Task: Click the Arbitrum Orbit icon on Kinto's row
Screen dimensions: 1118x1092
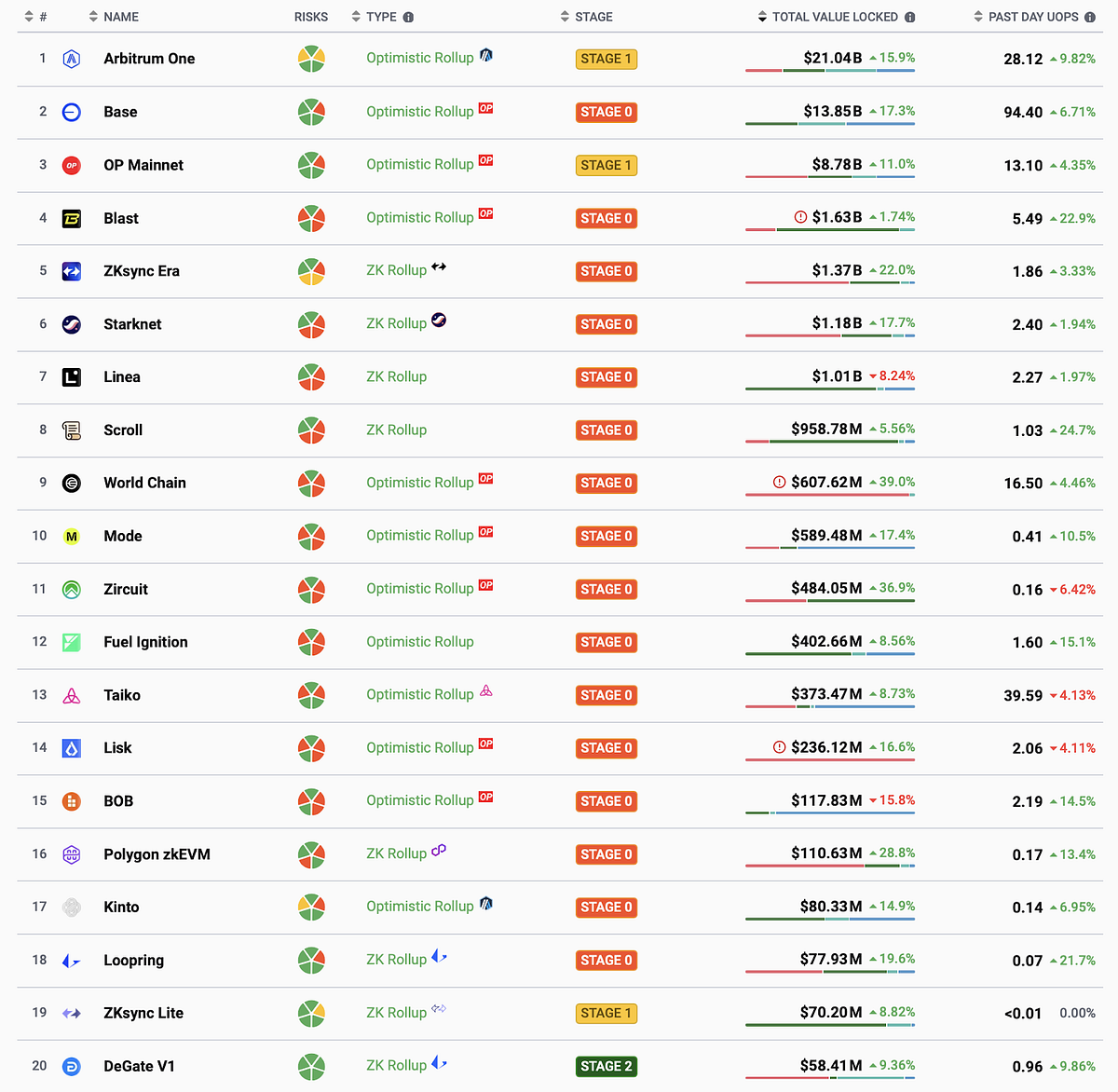Action: pyautogui.click(x=485, y=904)
